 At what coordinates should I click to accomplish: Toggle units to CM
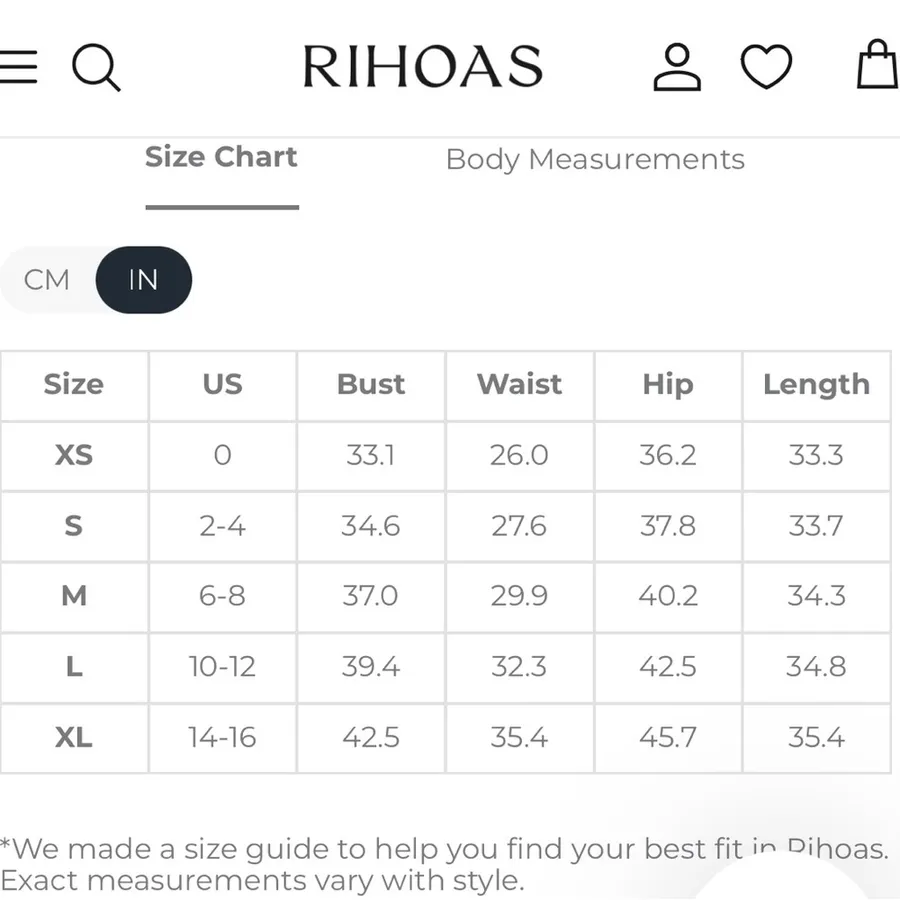[47, 280]
